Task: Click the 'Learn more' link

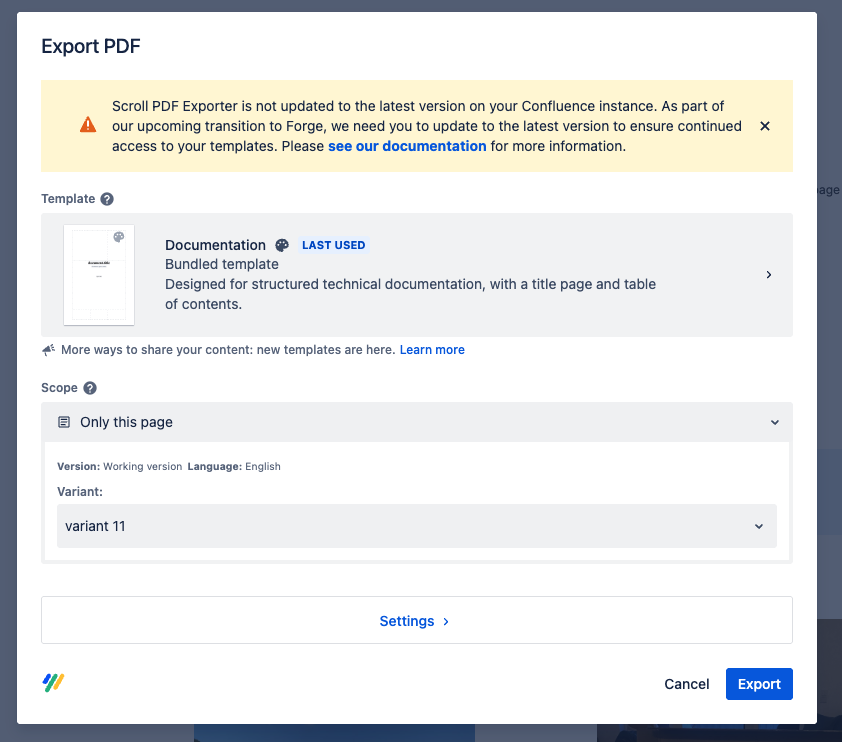Action: [432, 350]
